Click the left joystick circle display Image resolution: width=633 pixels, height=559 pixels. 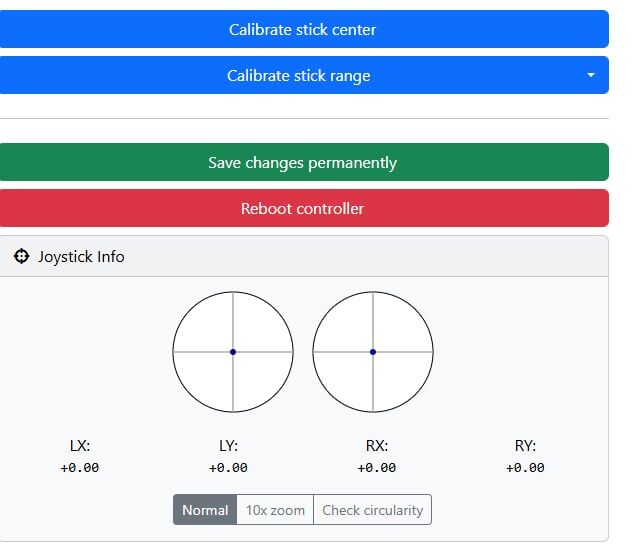click(x=210, y=330)
